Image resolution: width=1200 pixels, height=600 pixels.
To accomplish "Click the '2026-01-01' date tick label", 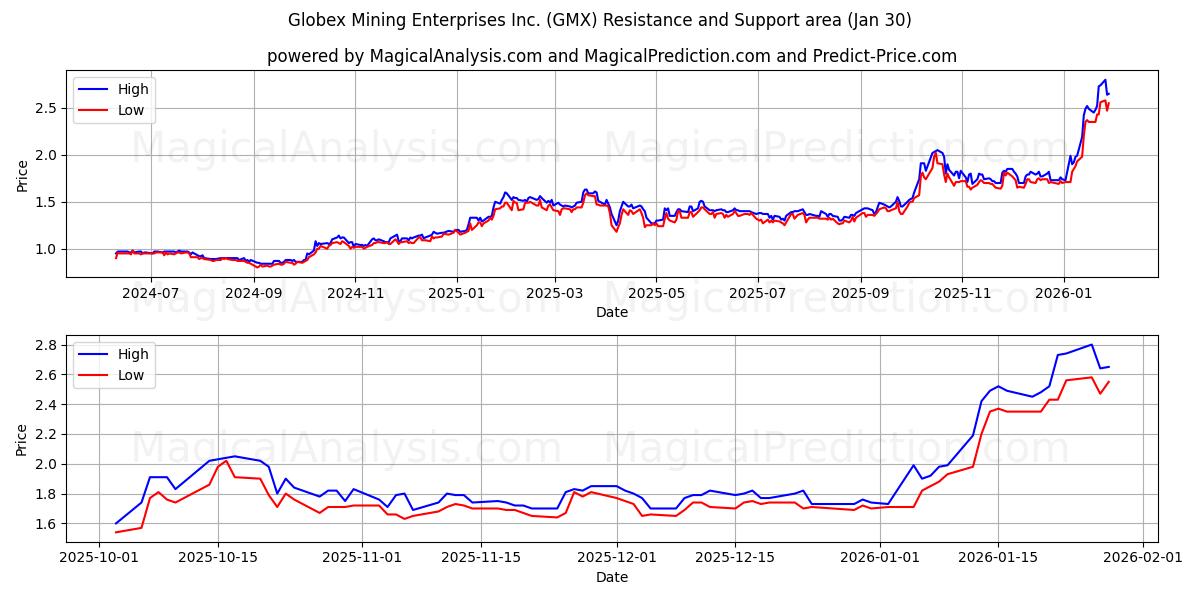I will (x=880, y=559).
